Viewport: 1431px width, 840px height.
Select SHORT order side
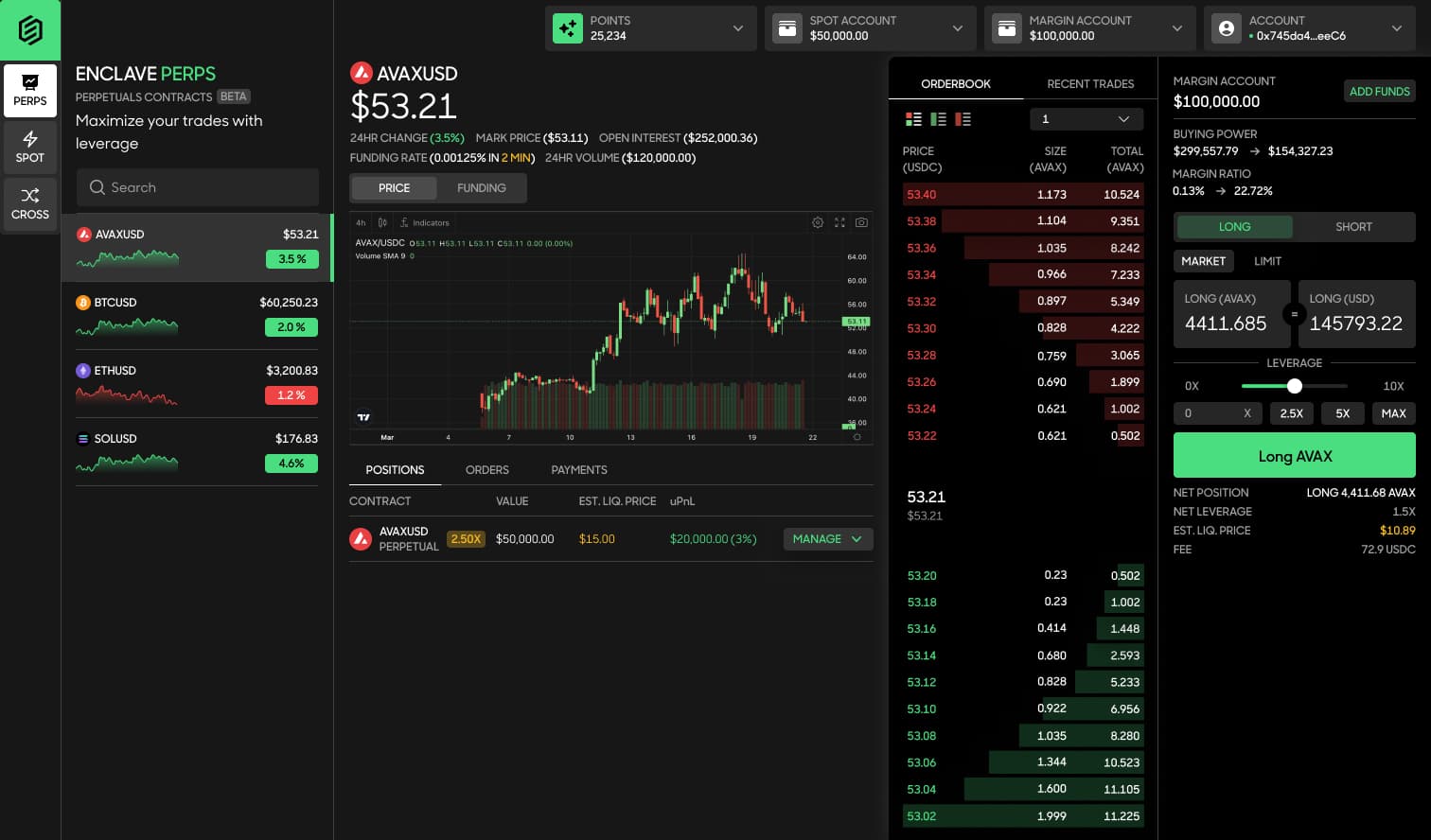click(1353, 227)
